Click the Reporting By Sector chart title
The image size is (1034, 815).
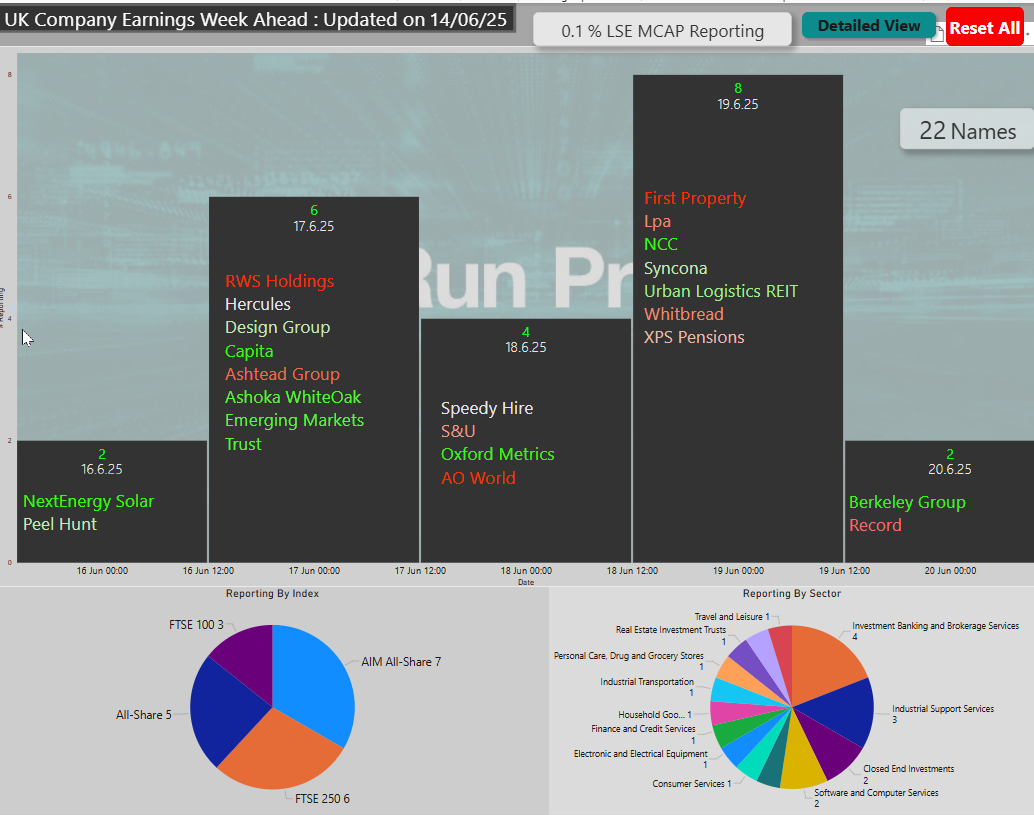point(792,593)
